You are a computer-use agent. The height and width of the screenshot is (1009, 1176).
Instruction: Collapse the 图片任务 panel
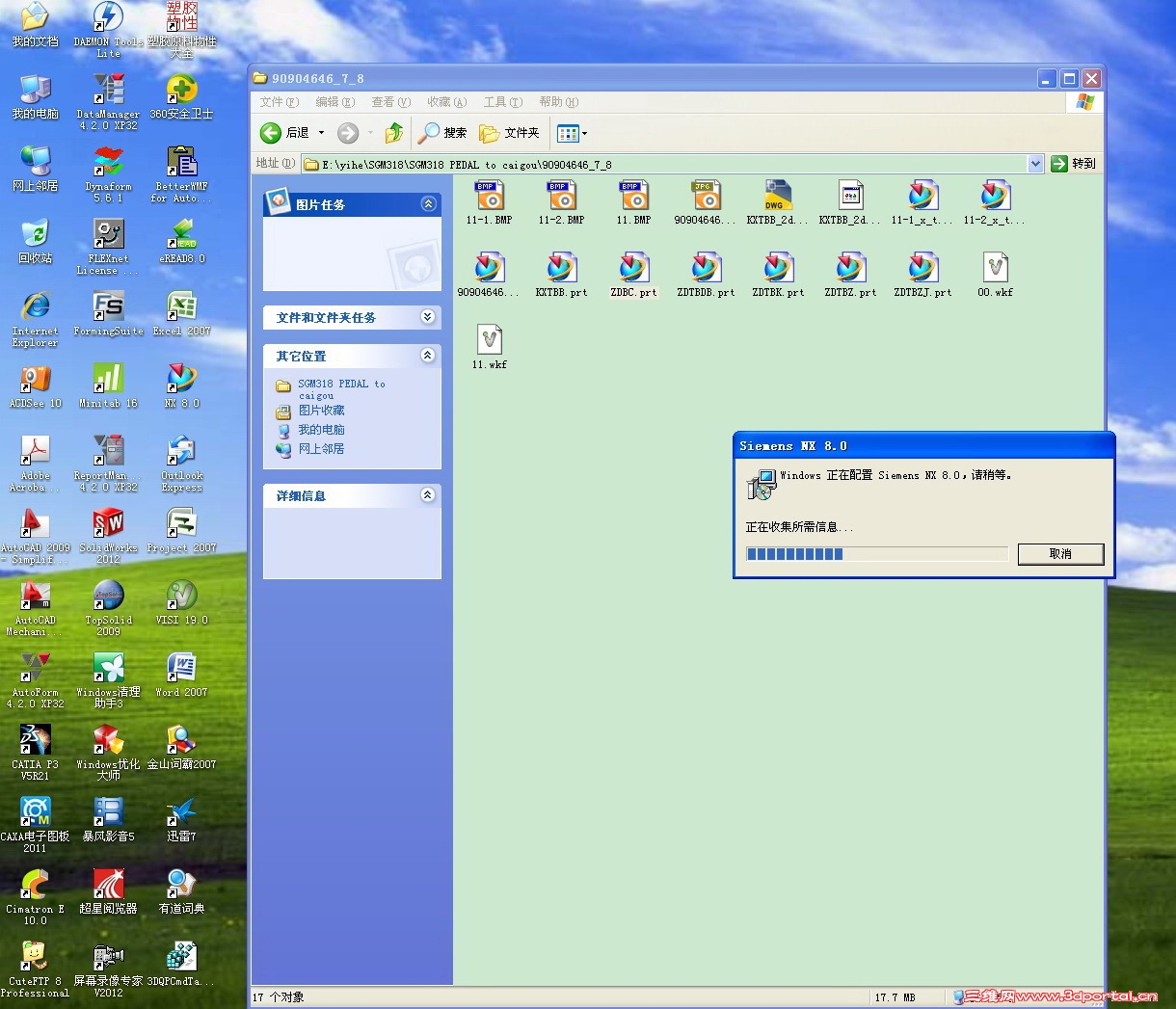coord(428,204)
